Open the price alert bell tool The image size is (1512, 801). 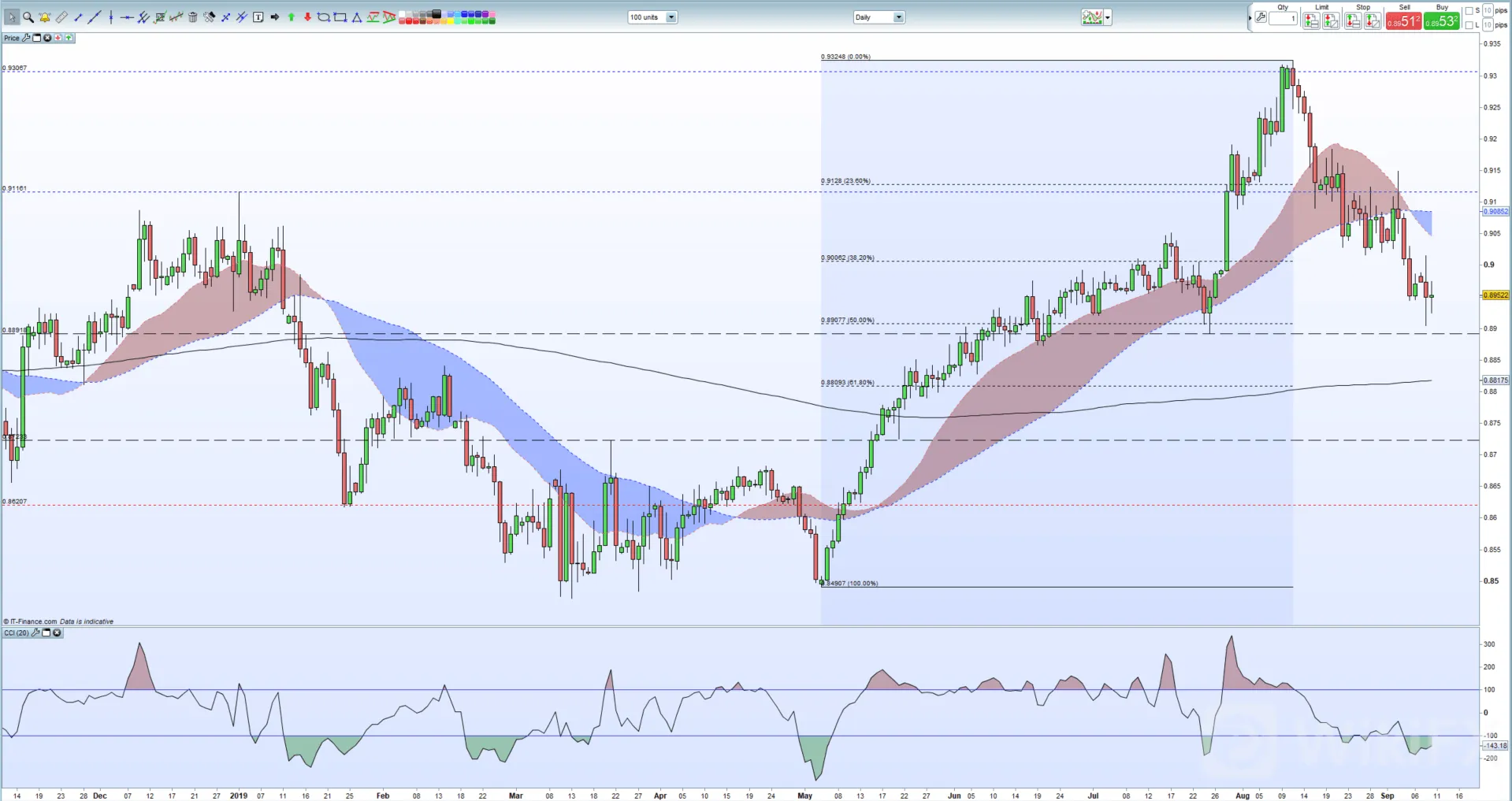(x=45, y=17)
